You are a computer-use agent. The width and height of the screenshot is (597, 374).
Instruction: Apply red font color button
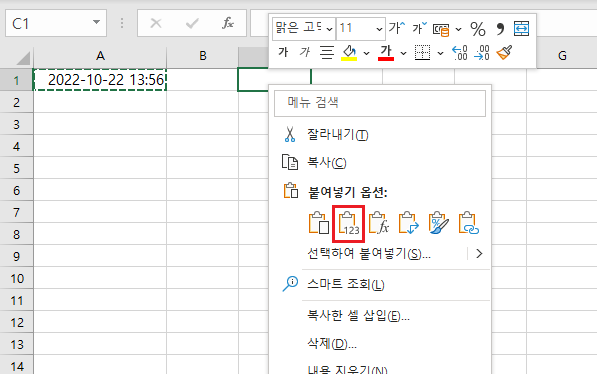click(386, 53)
